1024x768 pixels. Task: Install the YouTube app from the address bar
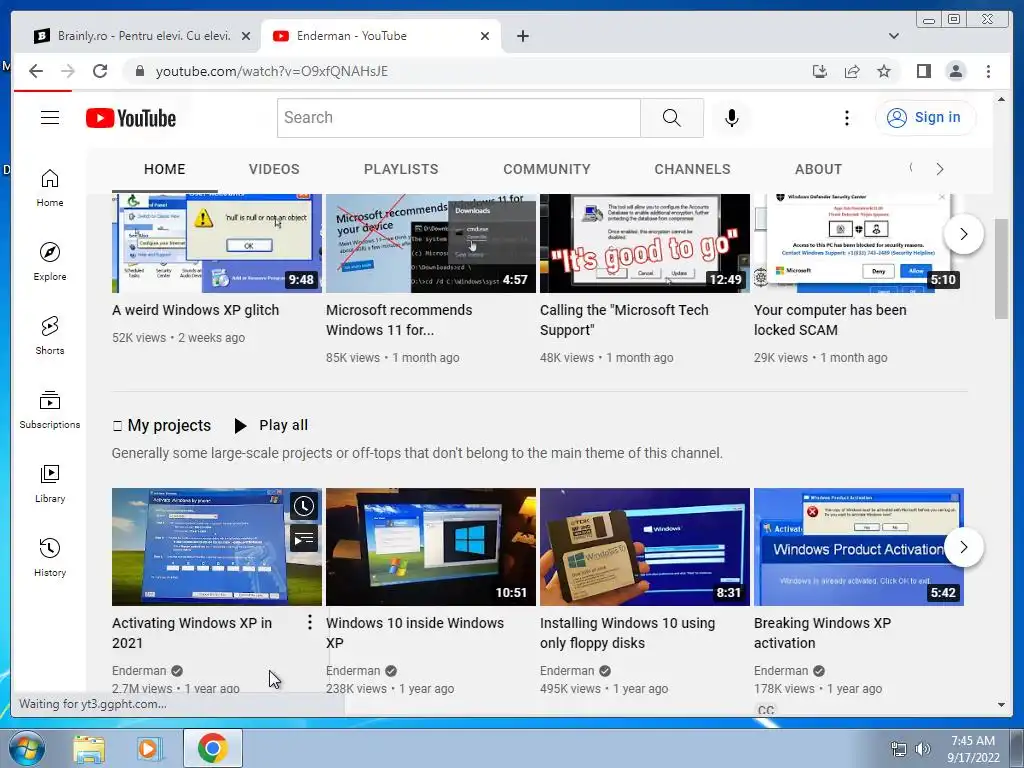click(820, 71)
